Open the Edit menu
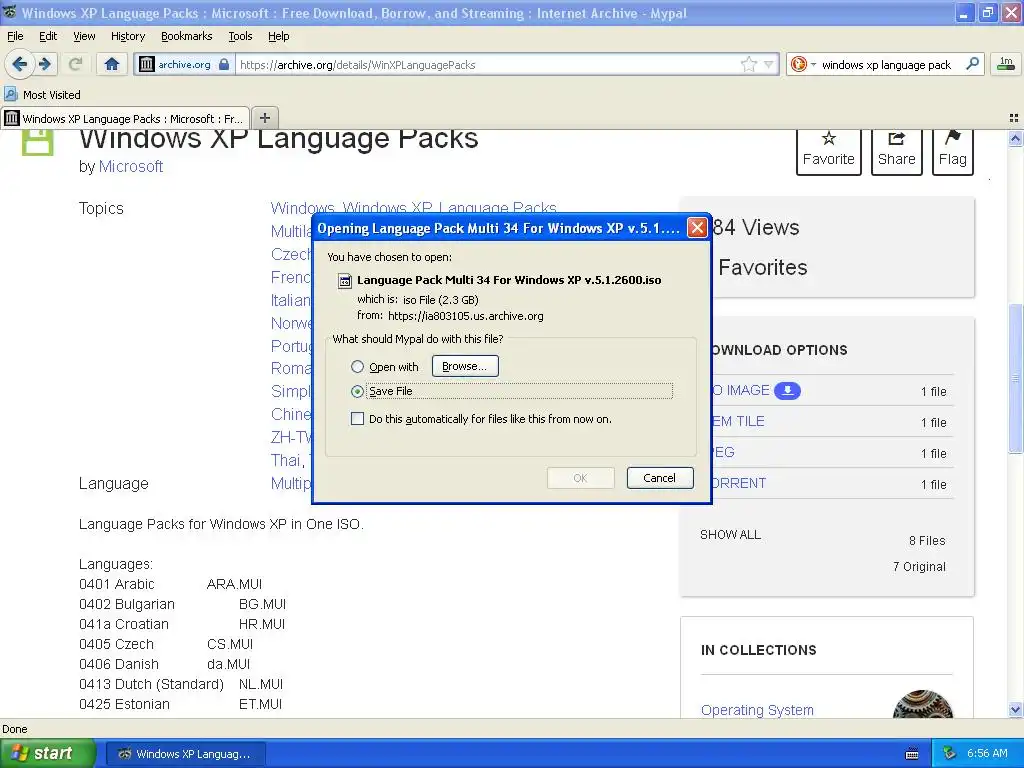This screenshot has height=768, width=1024. (48, 36)
